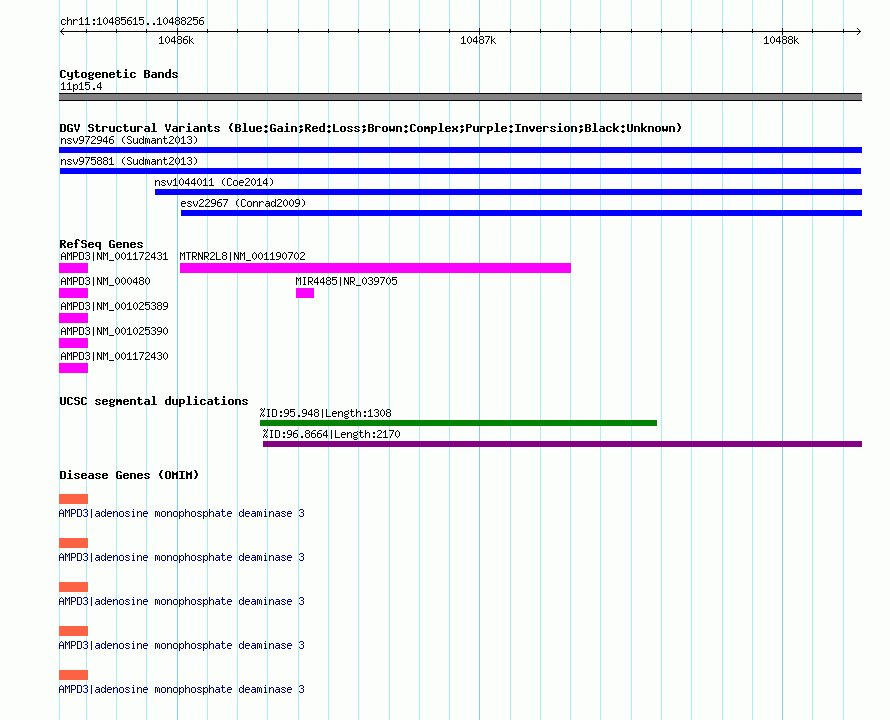This screenshot has height=720, width=890.
Task: Click the blue bar for nsv975881
Action: [x=460, y=171]
